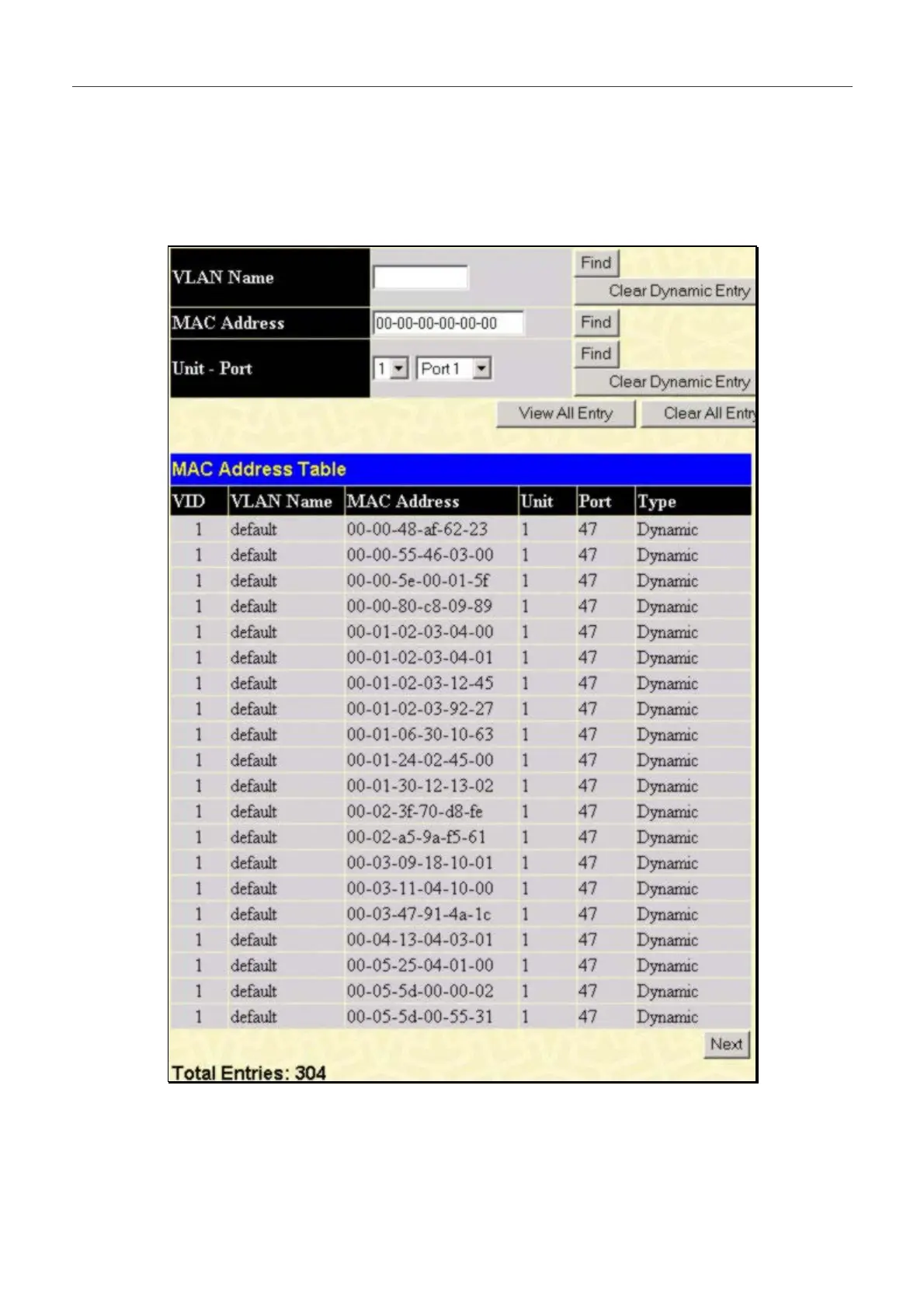Select MAC address 00-01-02-03-04-01
The image size is (924, 1308).
pos(419,658)
